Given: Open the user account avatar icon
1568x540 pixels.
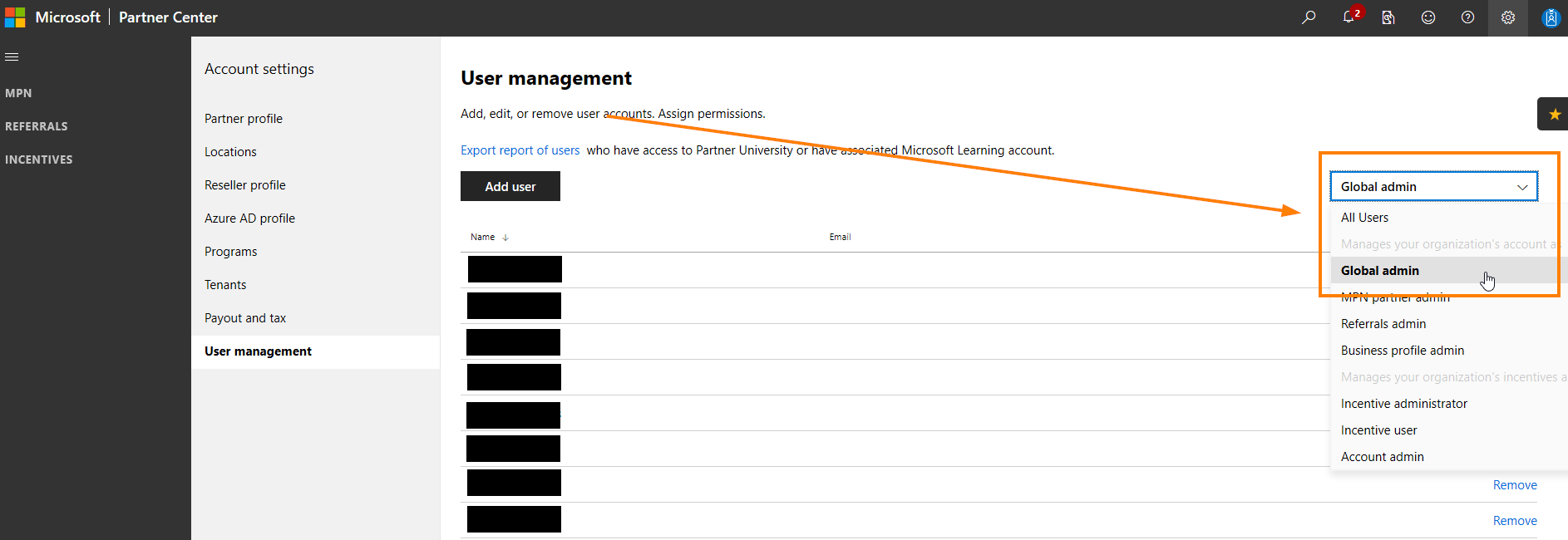Looking at the screenshot, I should tap(1551, 17).
